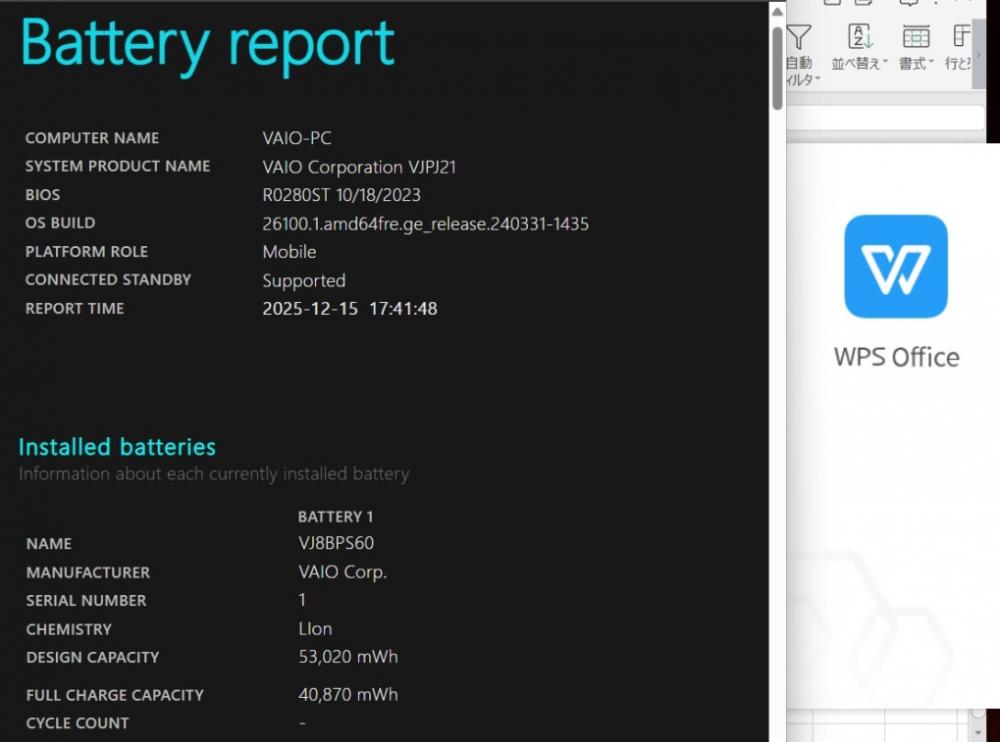Click the "BIOS" label

point(43,195)
